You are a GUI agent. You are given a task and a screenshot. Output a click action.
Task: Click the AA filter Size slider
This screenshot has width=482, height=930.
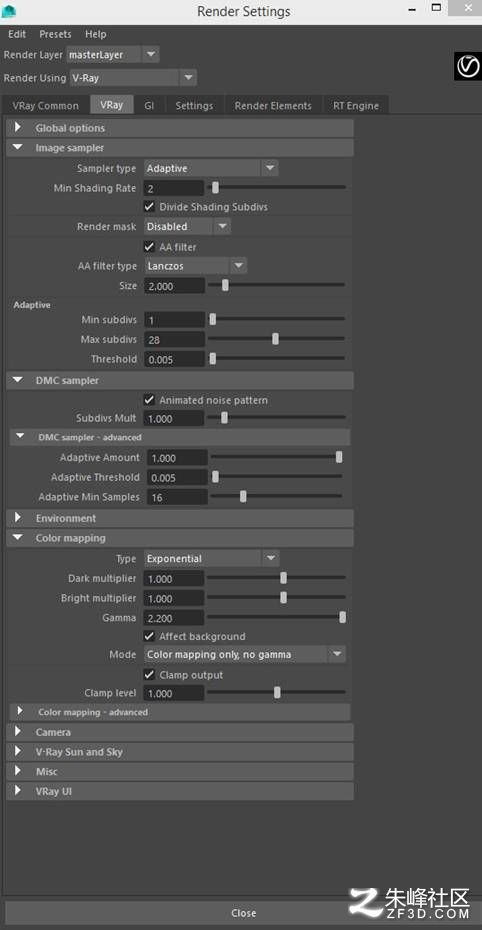coord(276,285)
